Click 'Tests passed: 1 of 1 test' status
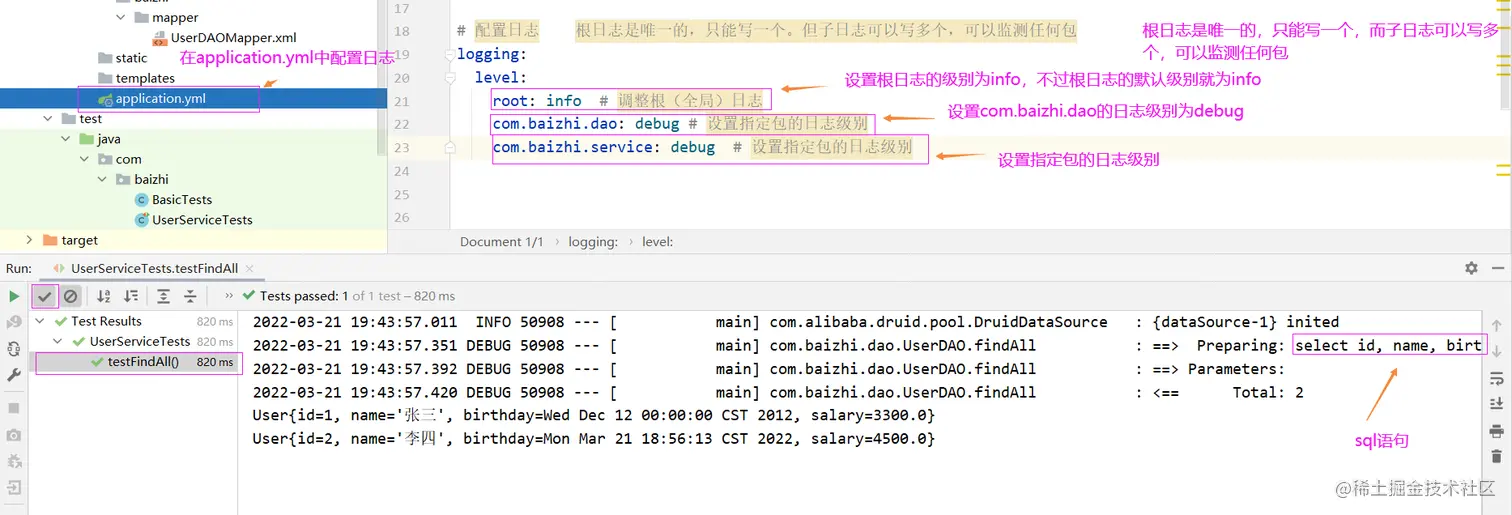This screenshot has width=1512, height=515. click(350, 296)
